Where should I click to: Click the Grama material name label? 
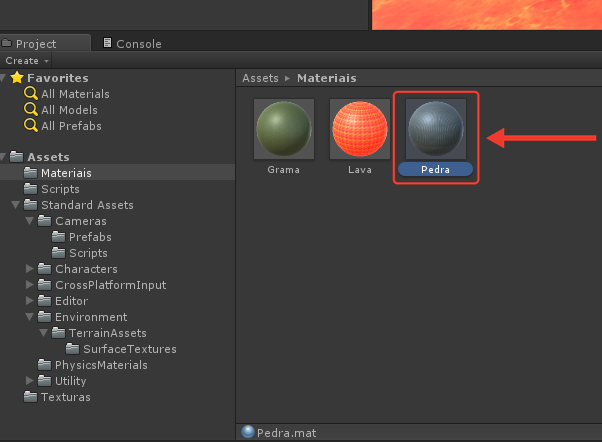(284, 170)
